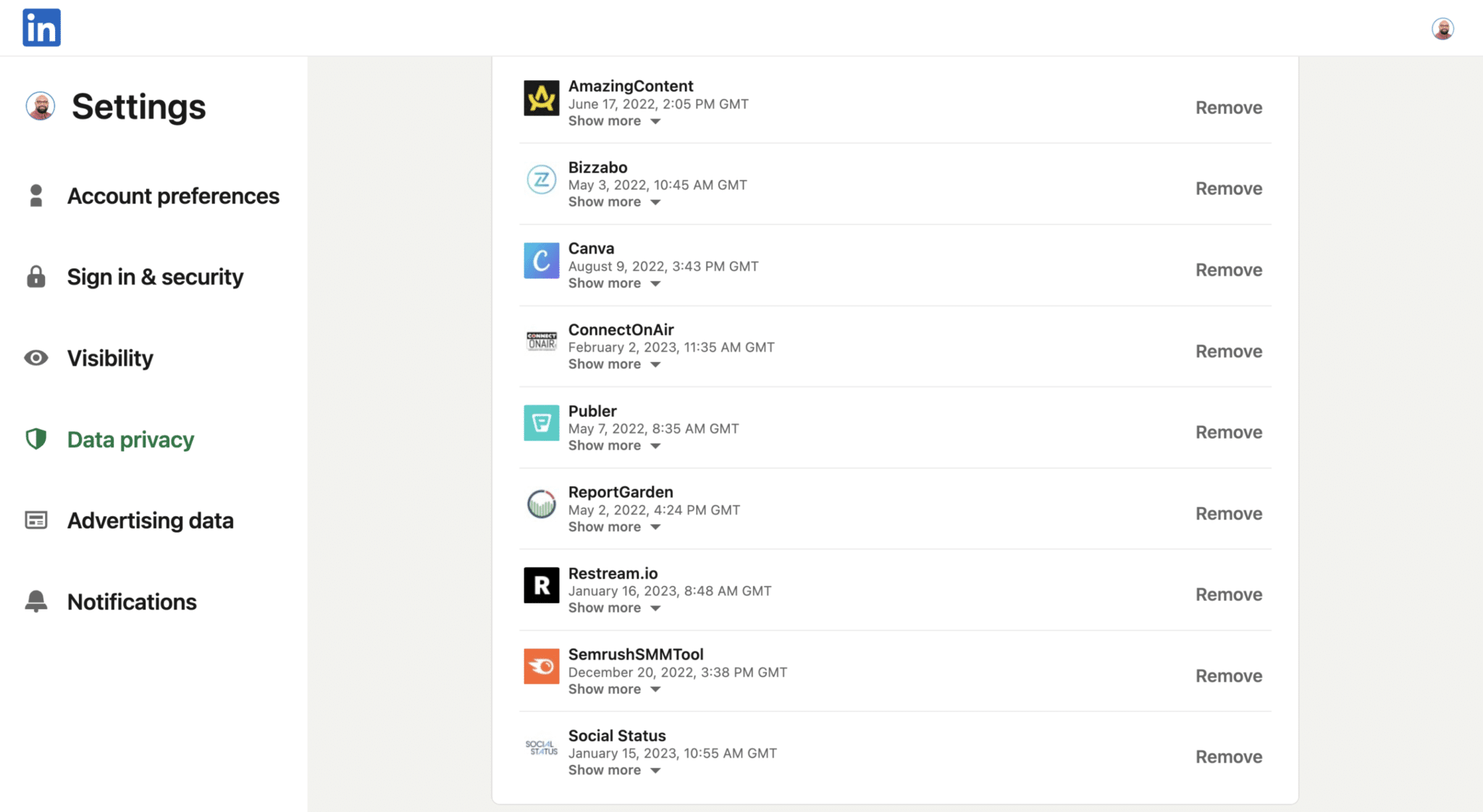Click the ConnectOnAir app logo
The image size is (1483, 812).
click(x=541, y=341)
